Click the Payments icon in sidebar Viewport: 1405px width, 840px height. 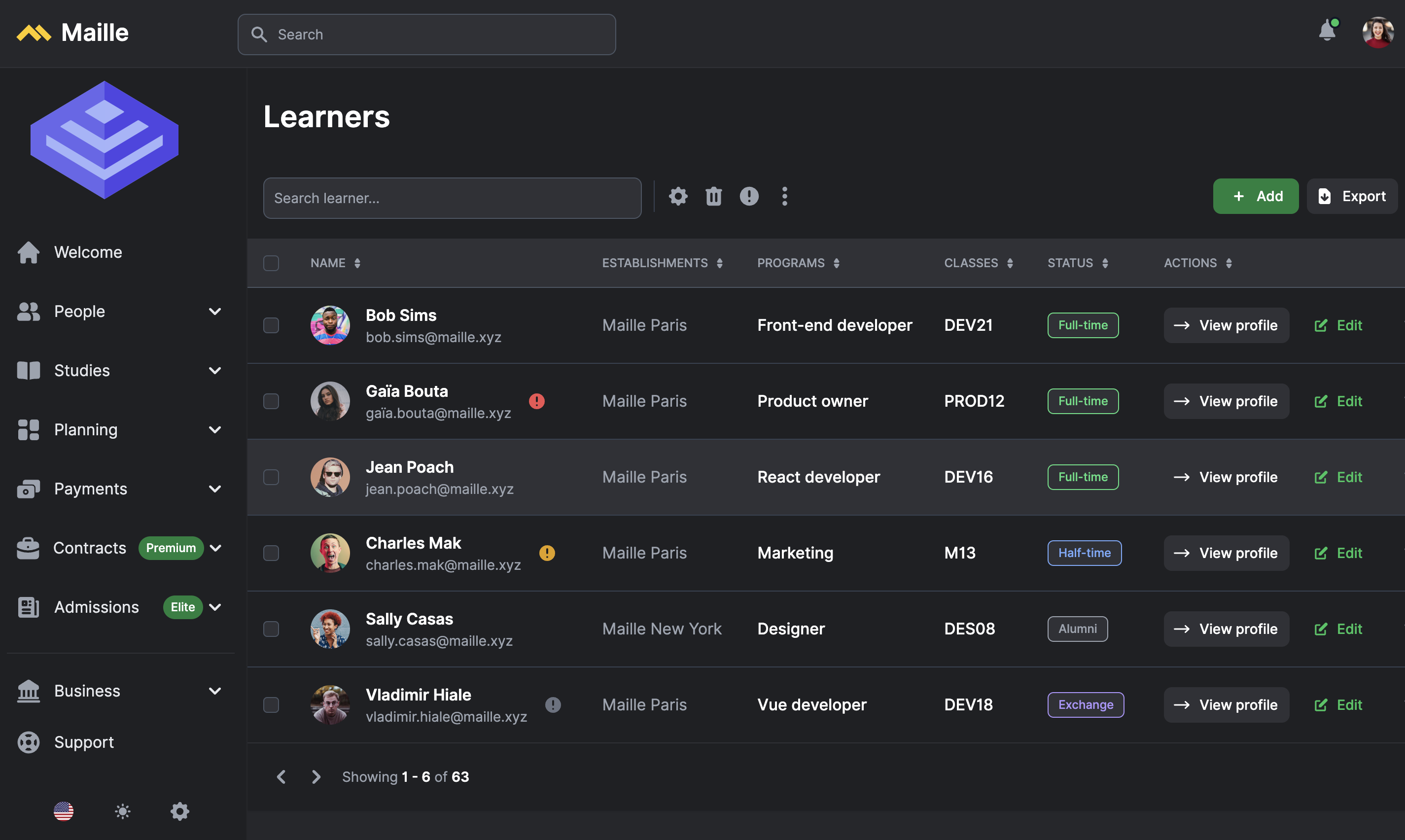pyautogui.click(x=28, y=489)
